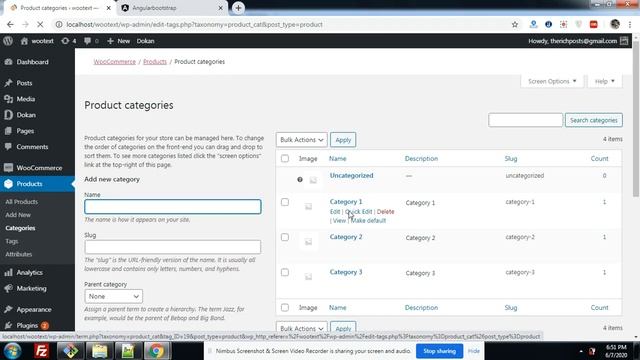640x360 pixels.
Task: Open Marketing in sidebar
Action: coord(31,288)
